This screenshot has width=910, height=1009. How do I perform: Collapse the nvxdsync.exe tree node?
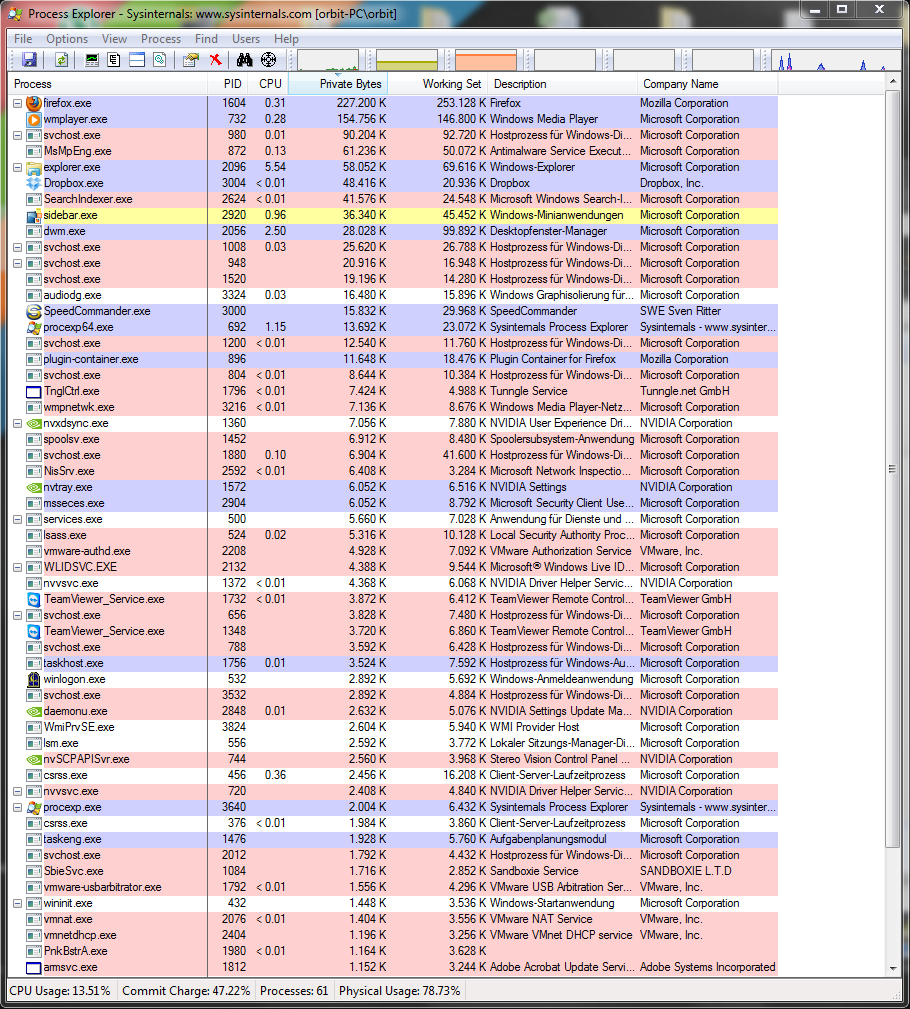18,423
